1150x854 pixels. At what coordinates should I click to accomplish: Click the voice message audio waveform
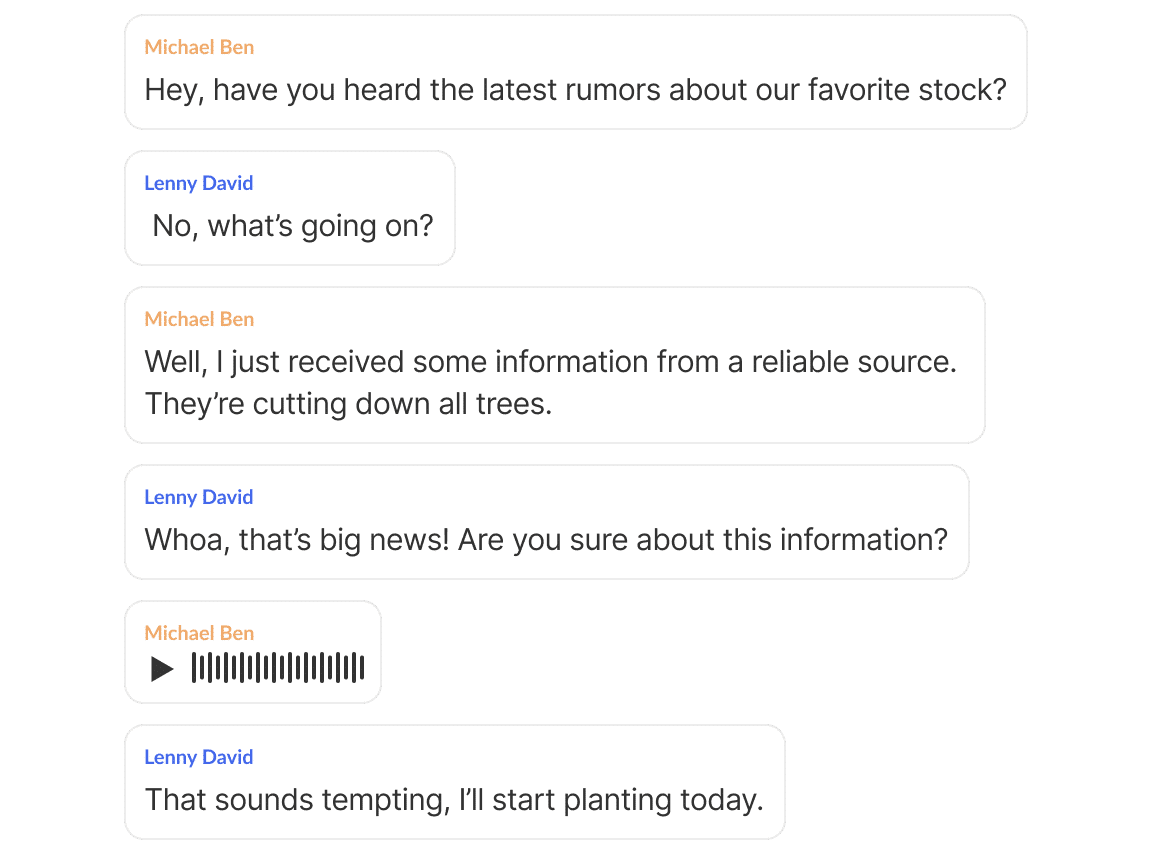pos(278,668)
